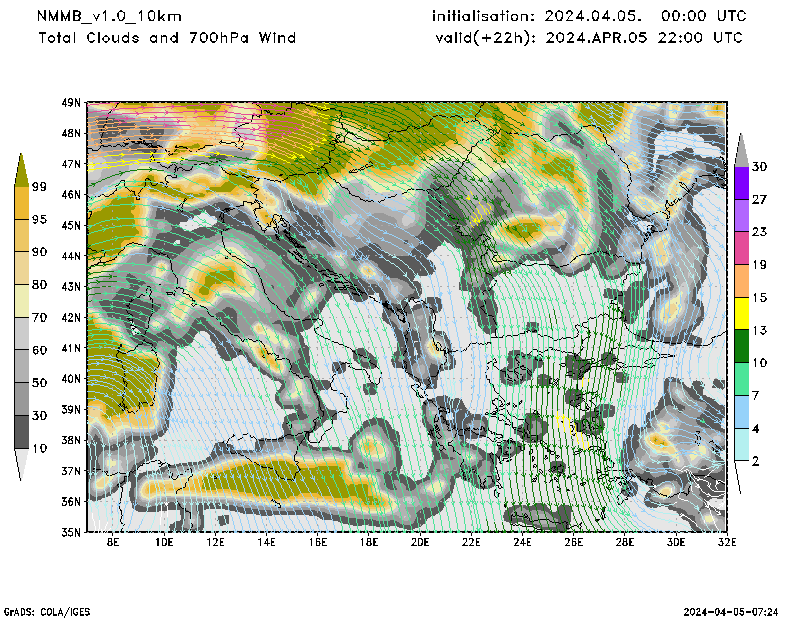This screenshot has width=800, height=618.
Task: Select the dark gray 10–30 cloud swatch
Action: tap(21, 432)
